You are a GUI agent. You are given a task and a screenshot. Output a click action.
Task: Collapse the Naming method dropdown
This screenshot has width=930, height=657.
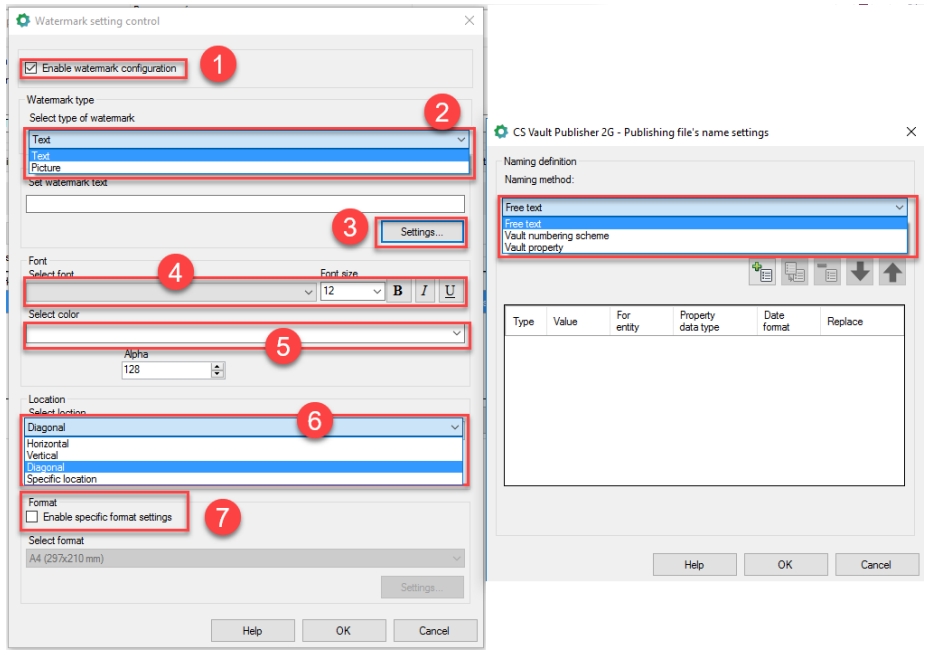899,208
